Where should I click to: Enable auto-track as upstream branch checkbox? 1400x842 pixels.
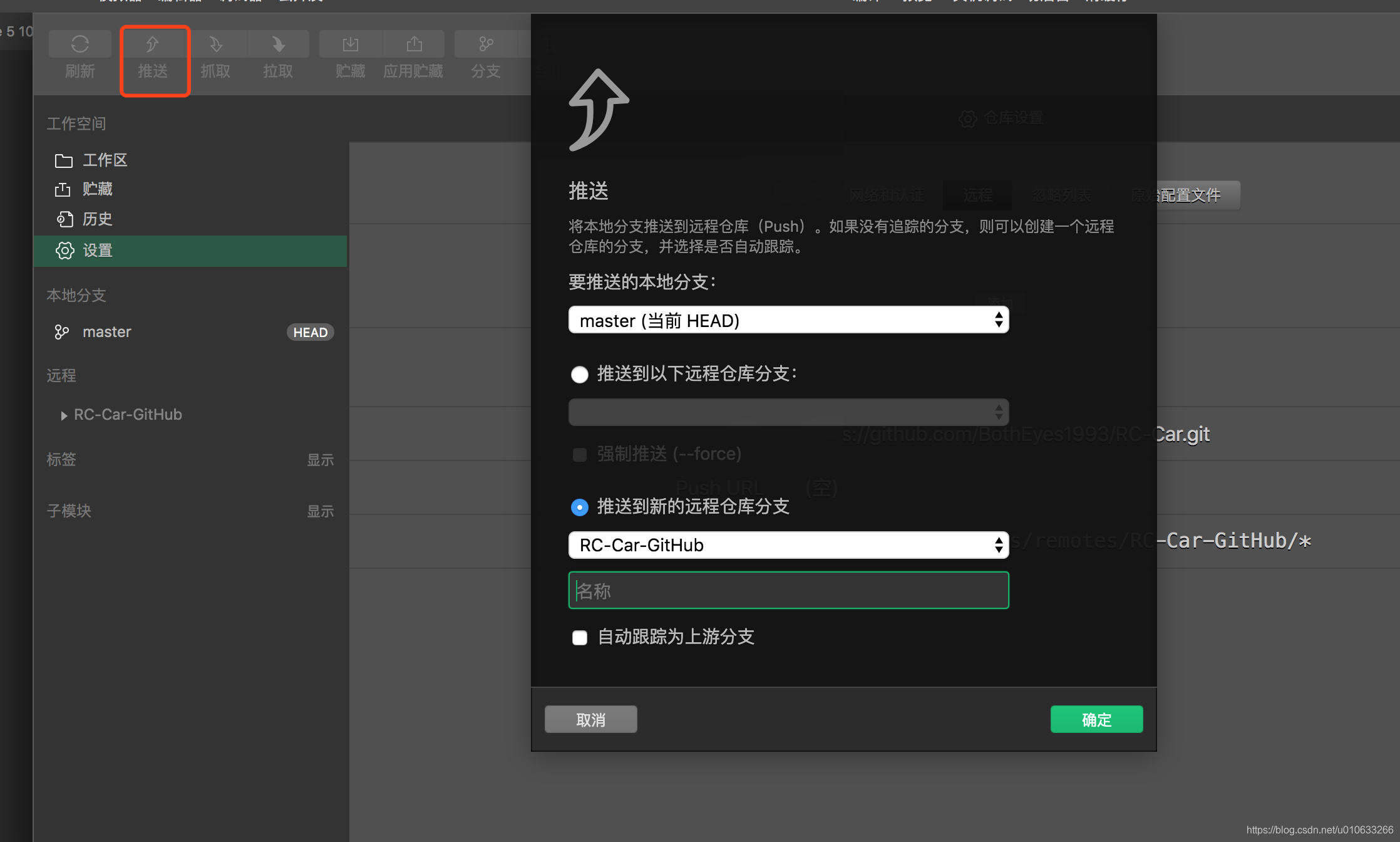click(580, 638)
